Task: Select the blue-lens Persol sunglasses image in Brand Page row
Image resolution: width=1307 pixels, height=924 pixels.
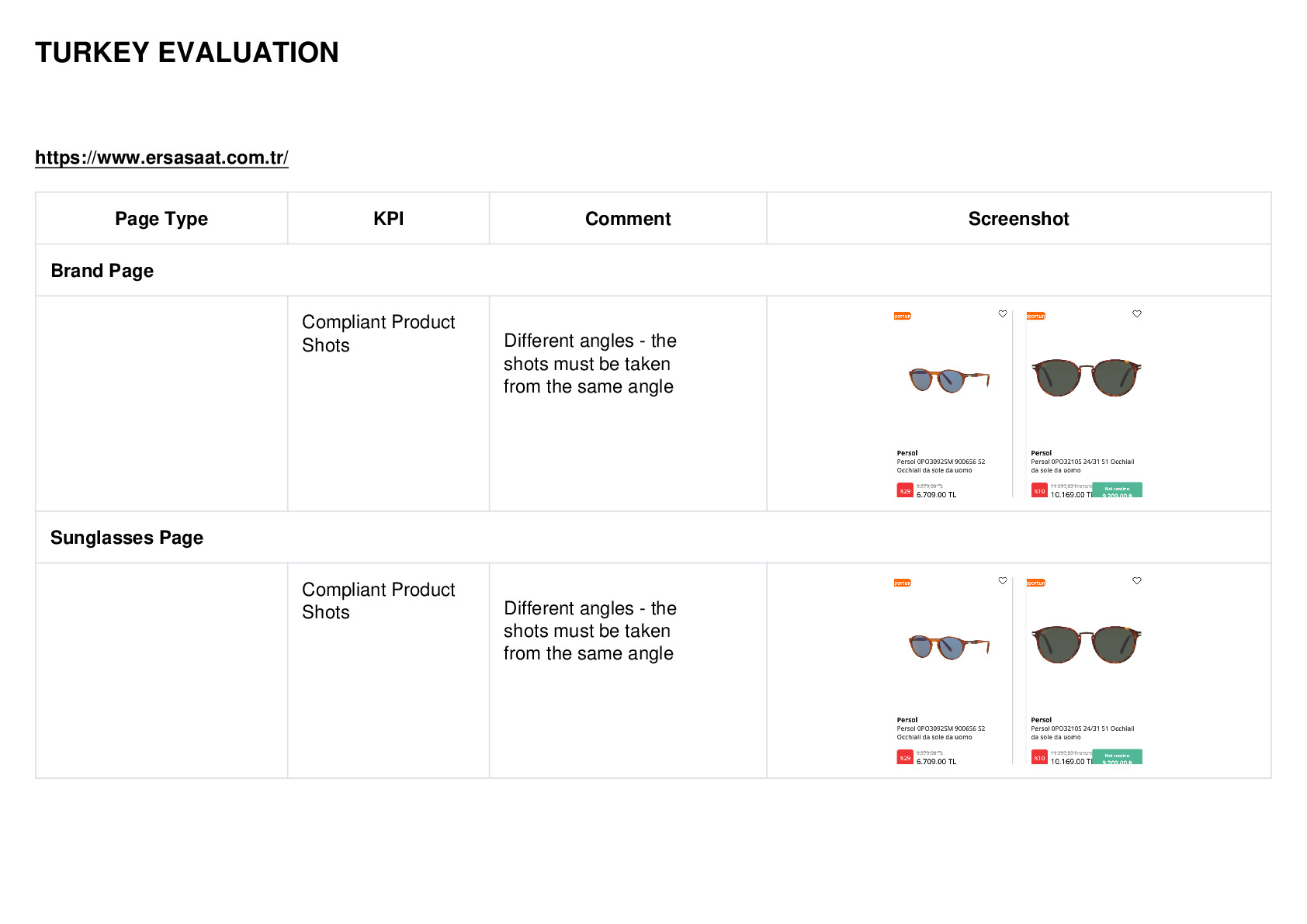Action: [949, 380]
